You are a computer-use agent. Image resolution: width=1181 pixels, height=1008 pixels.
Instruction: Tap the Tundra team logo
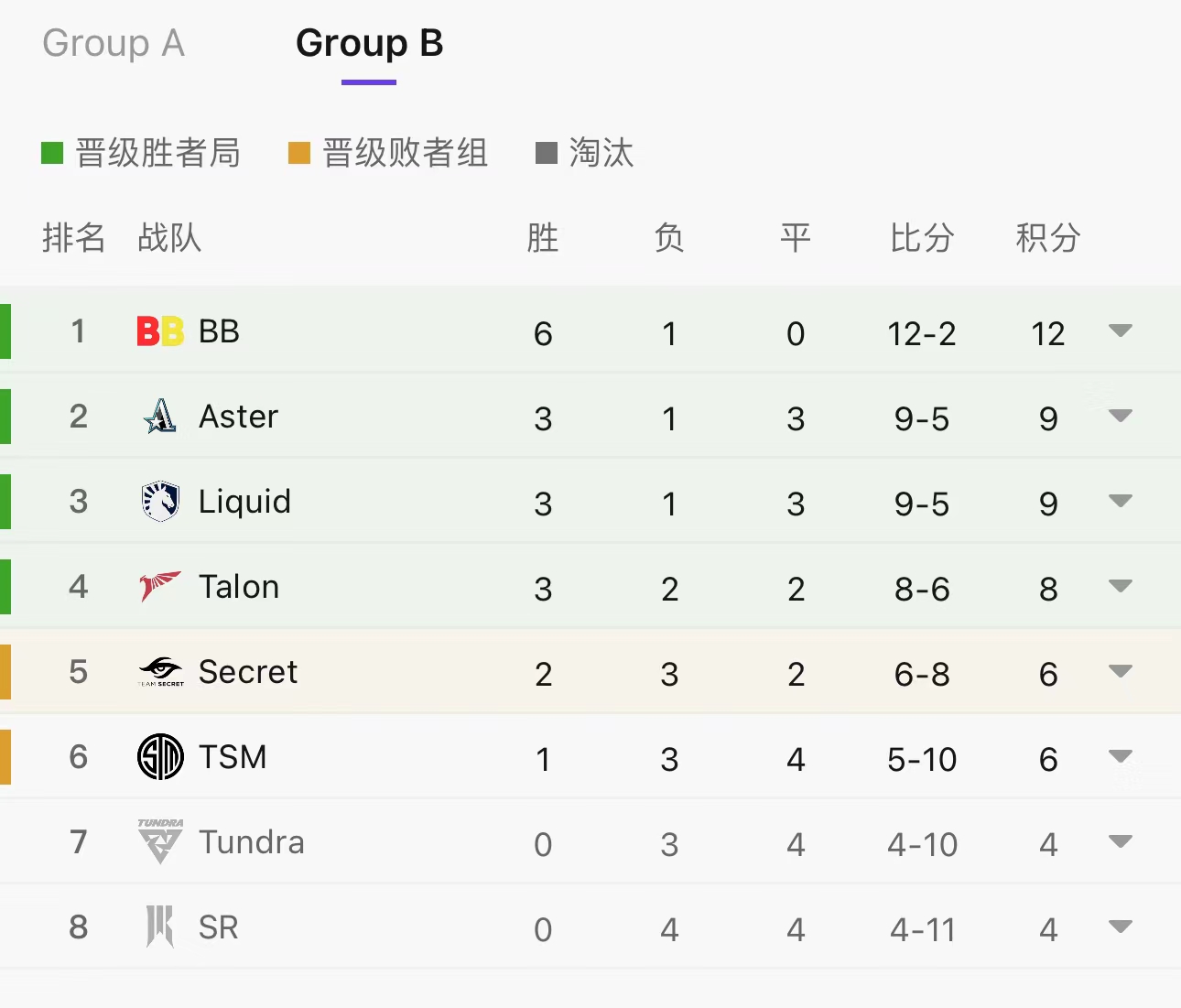pyautogui.click(x=160, y=841)
